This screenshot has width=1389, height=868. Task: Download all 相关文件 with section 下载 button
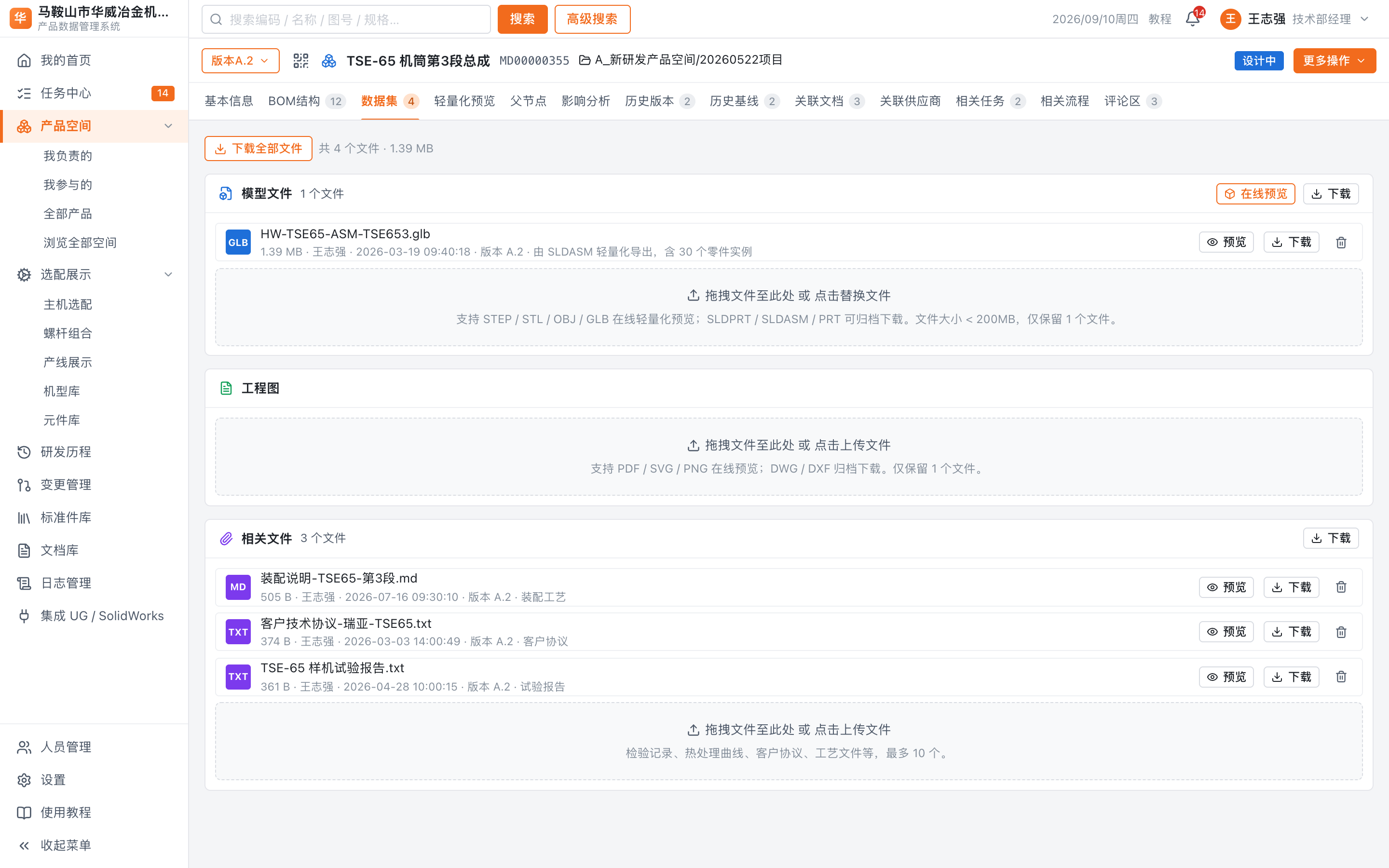pyautogui.click(x=1331, y=538)
